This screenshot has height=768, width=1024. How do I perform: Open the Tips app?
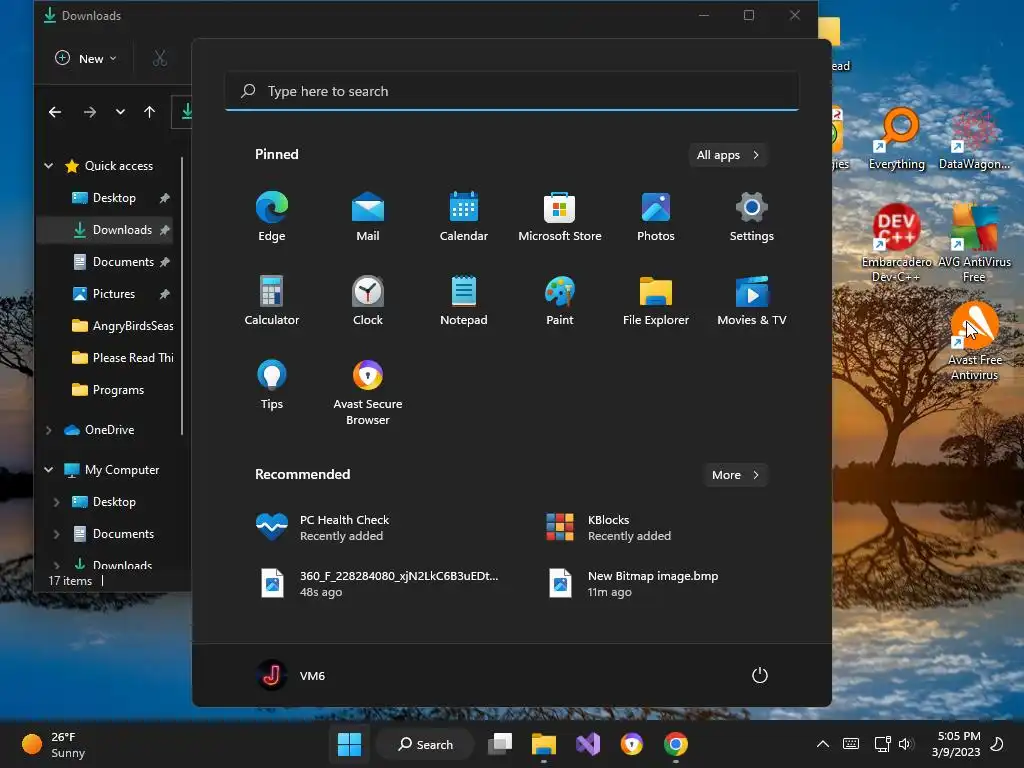point(272,385)
